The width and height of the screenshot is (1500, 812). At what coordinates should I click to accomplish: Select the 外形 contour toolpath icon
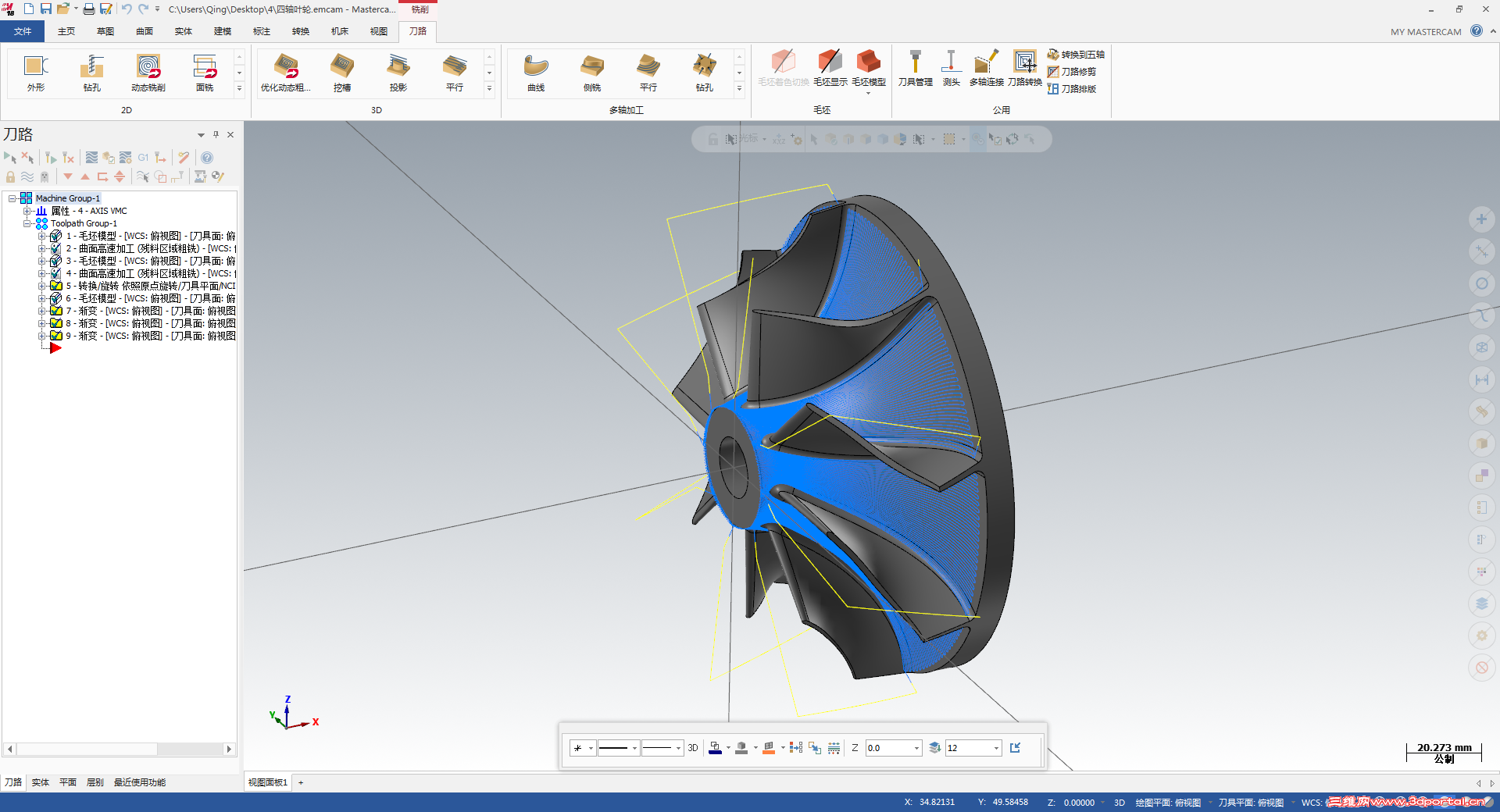pos(36,73)
